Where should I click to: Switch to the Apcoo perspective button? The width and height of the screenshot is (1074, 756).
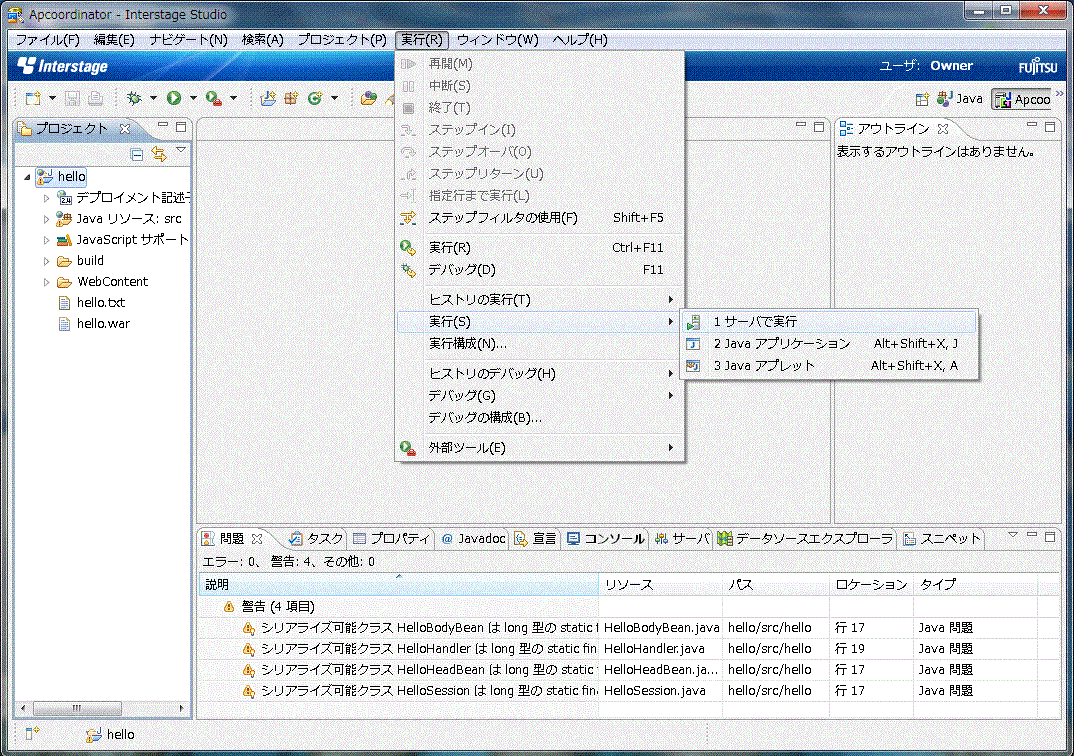[x=1023, y=100]
